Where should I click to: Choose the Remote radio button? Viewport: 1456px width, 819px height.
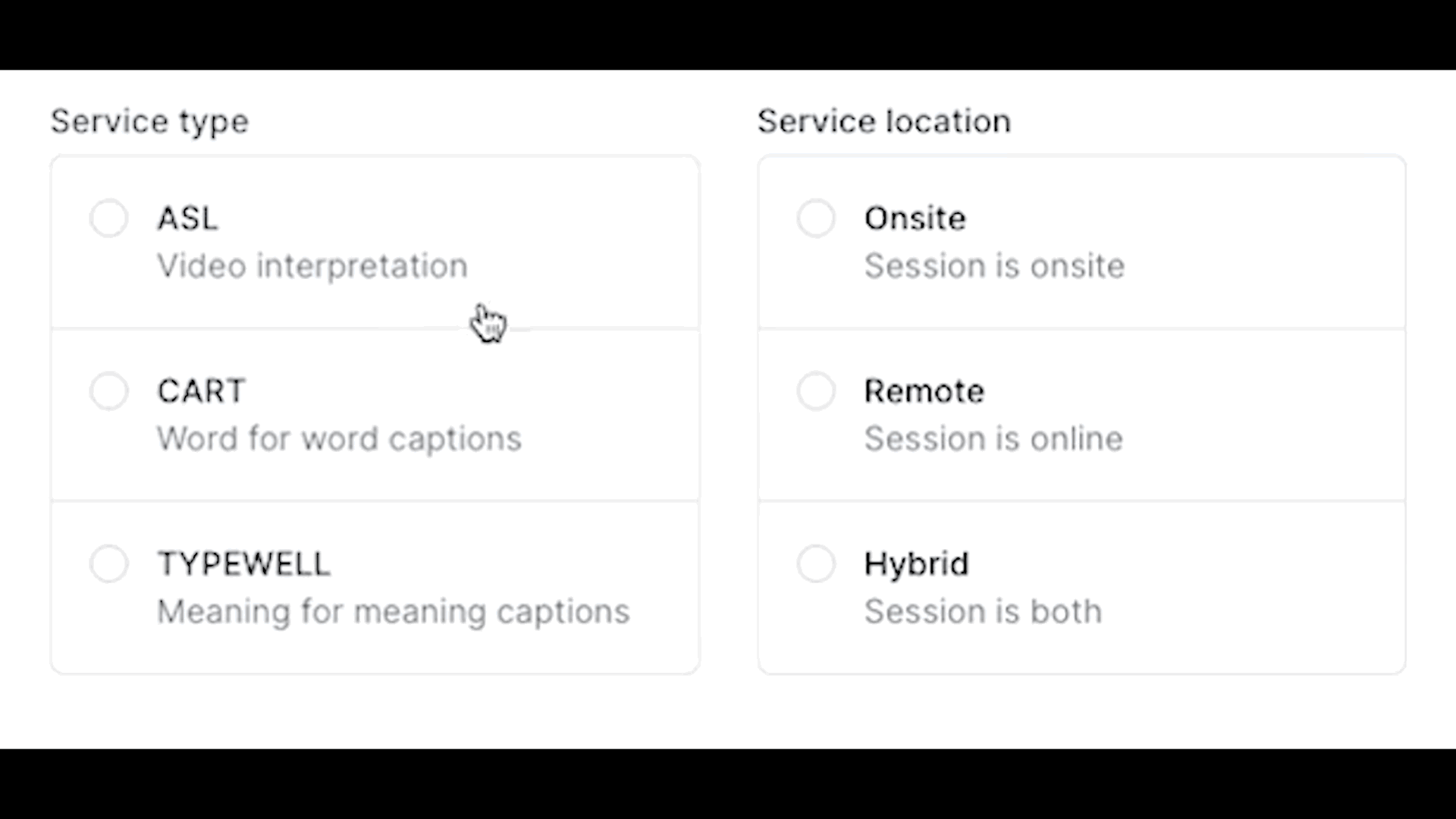coord(816,391)
